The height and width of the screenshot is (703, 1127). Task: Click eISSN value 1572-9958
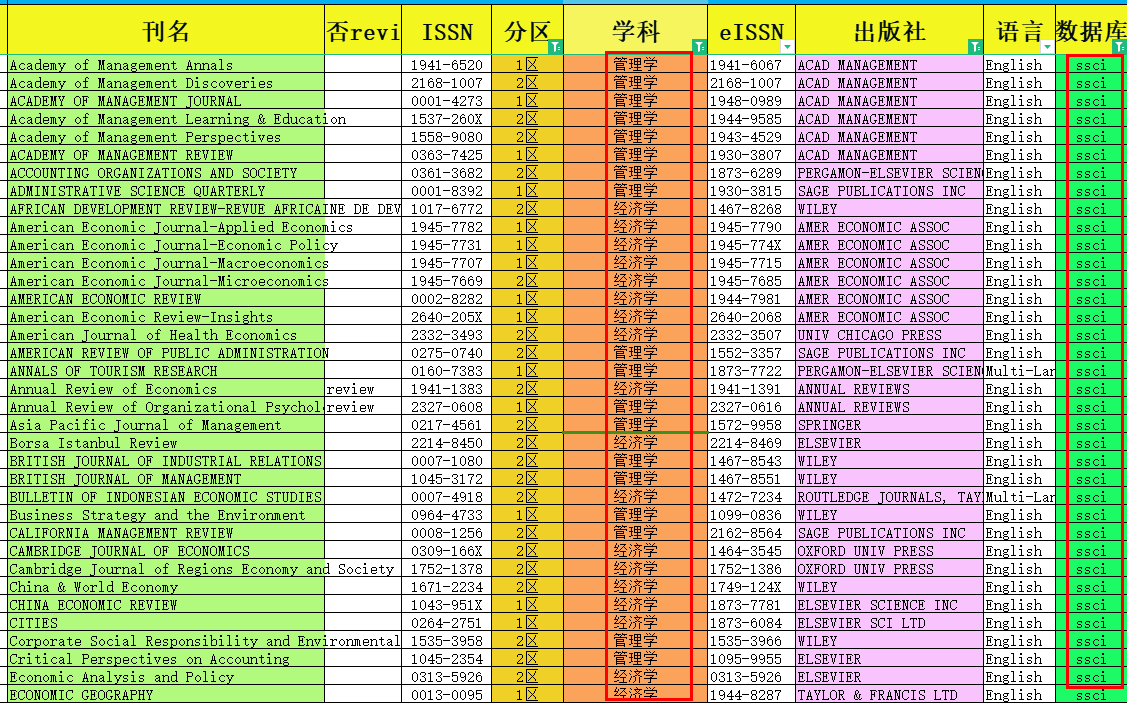click(x=745, y=425)
